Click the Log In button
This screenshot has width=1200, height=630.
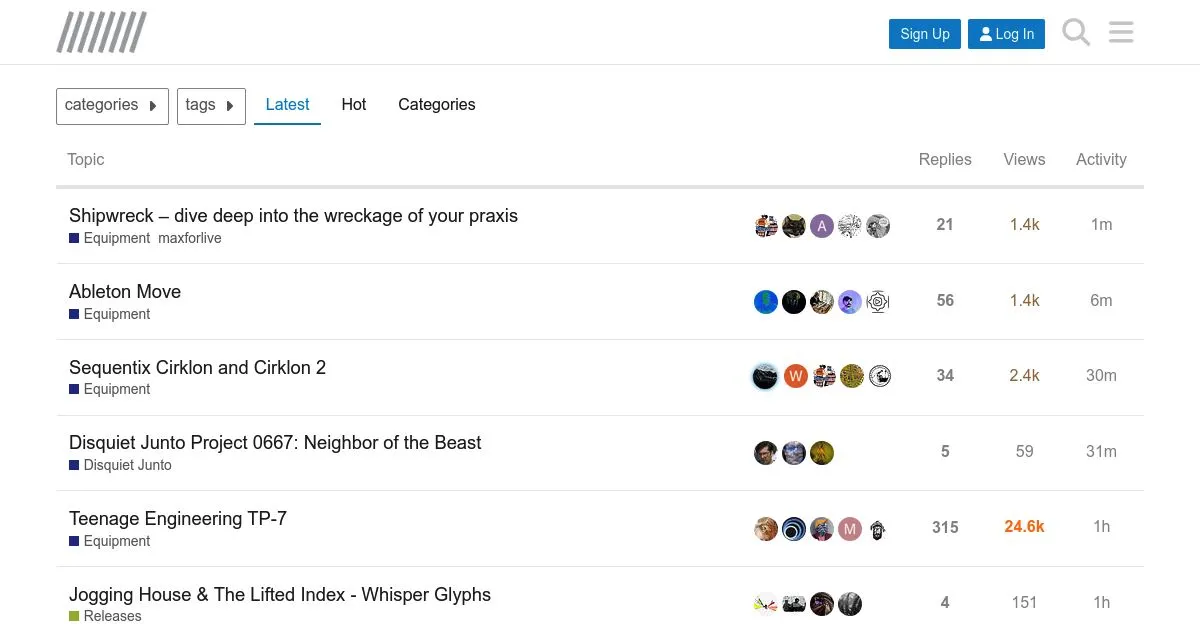(x=1006, y=34)
